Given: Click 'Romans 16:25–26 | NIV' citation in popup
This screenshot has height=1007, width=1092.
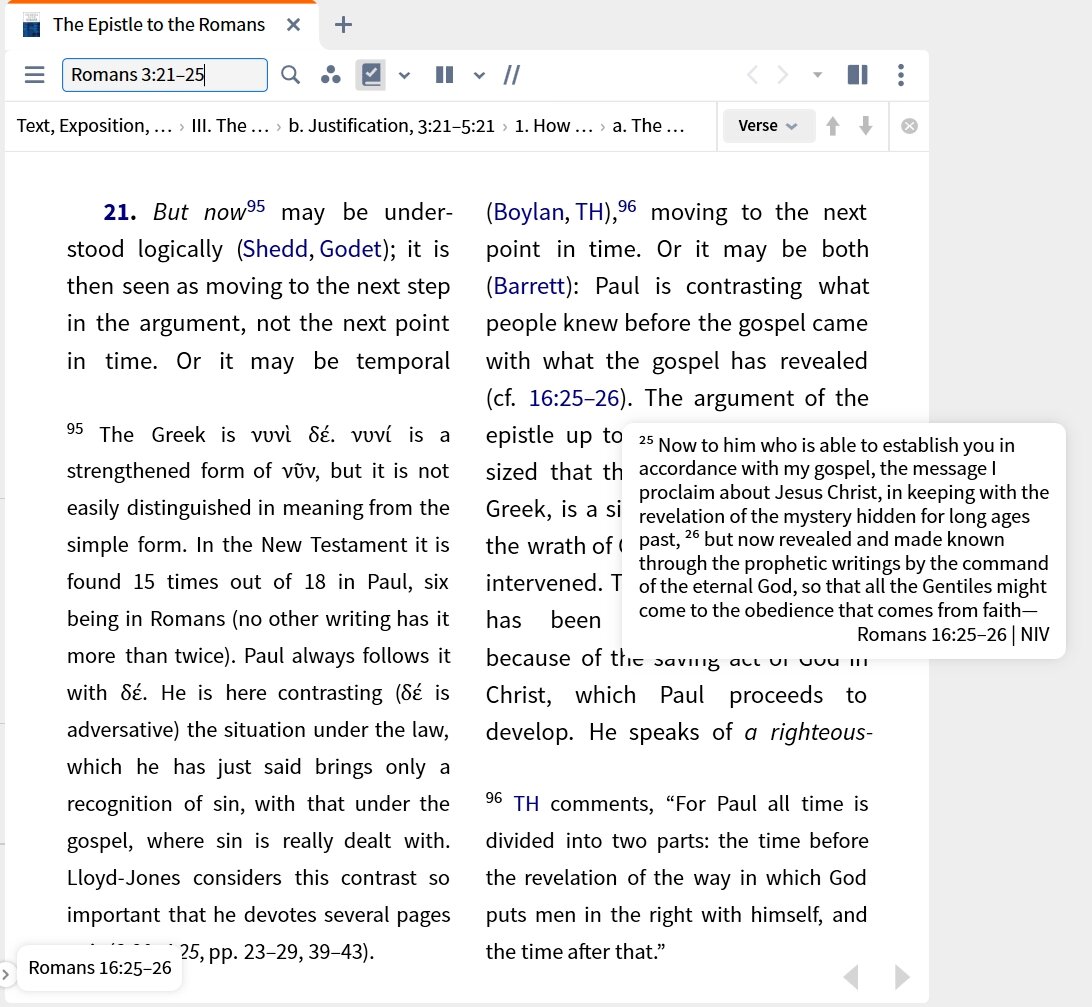Looking at the screenshot, I should pyautogui.click(x=953, y=634).
